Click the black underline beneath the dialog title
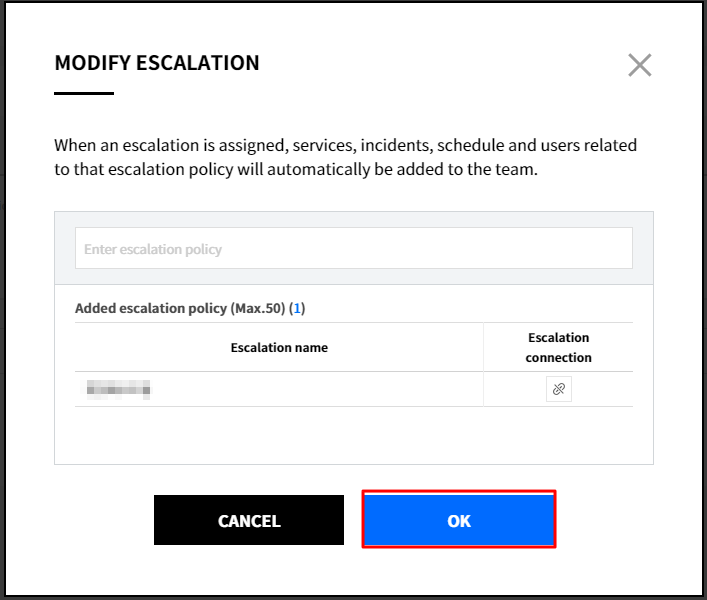Screen dimensions: 707x600 pyautogui.click(x=84, y=93)
